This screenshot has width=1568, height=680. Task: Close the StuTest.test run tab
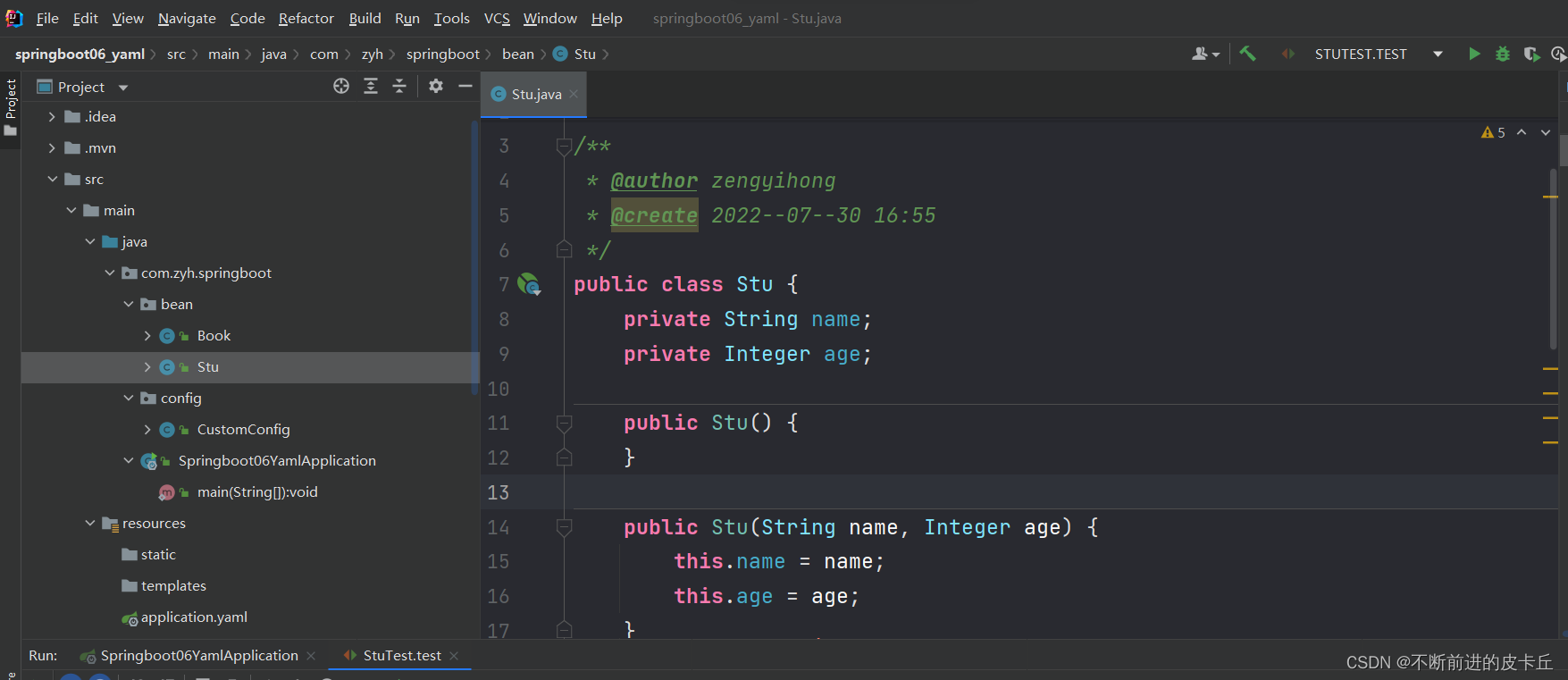tap(454, 656)
